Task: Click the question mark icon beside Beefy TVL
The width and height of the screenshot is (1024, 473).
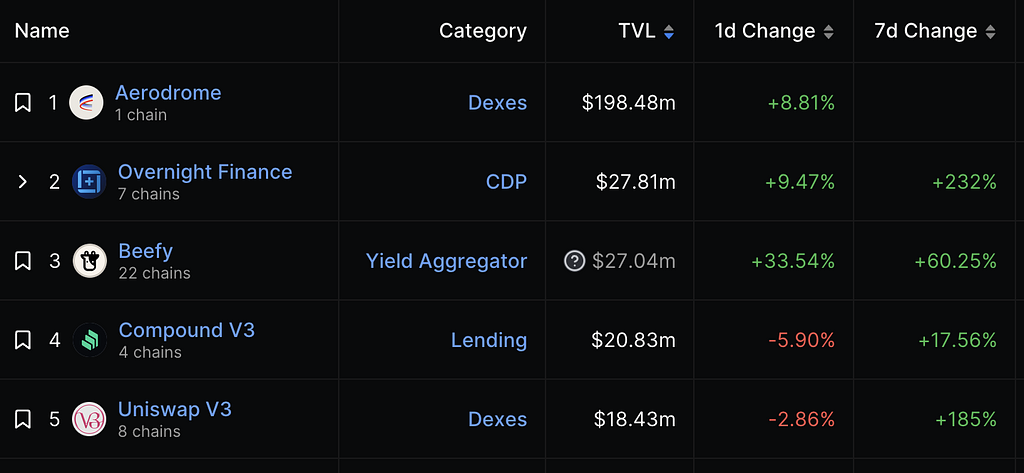Action: pyautogui.click(x=574, y=261)
